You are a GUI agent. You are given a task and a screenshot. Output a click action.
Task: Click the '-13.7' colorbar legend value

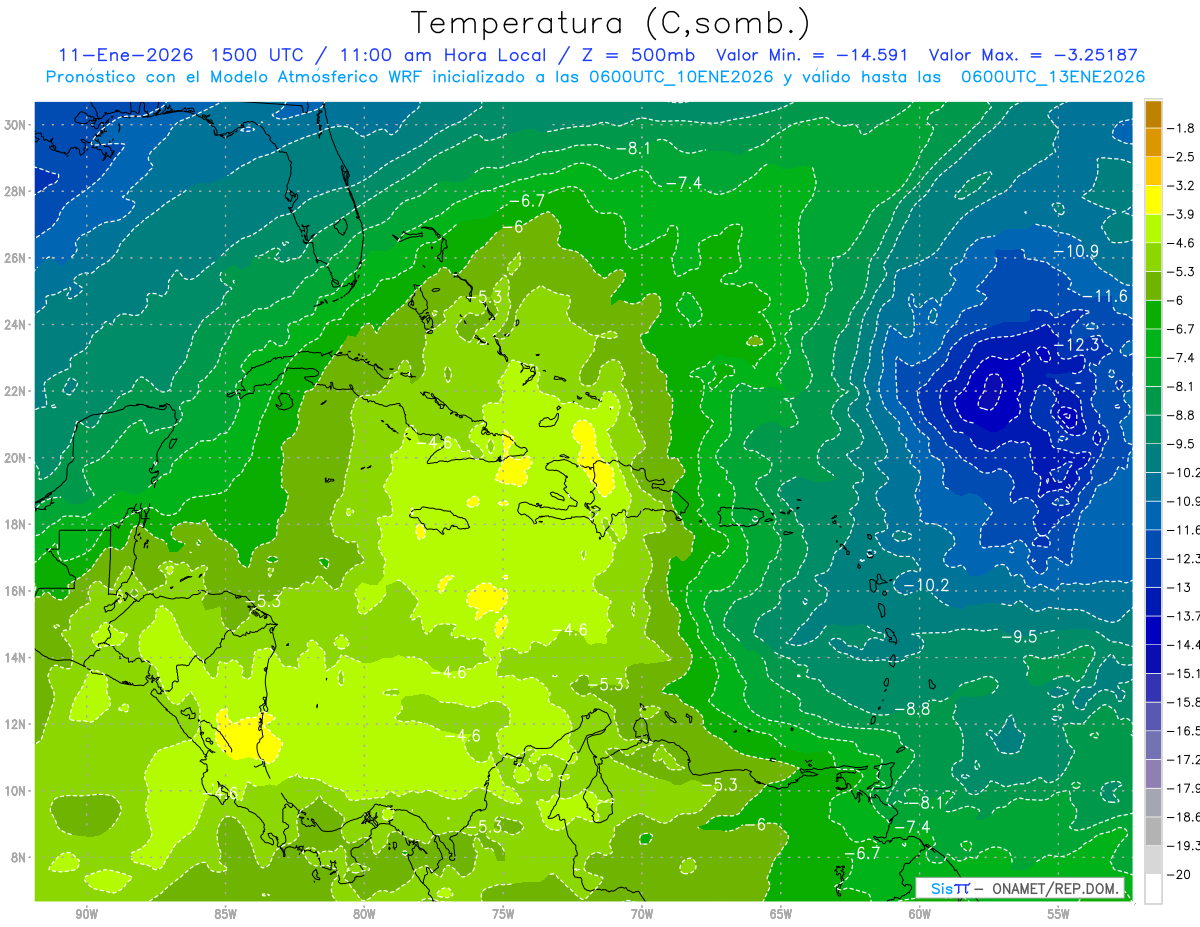(x=1183, y=616)
